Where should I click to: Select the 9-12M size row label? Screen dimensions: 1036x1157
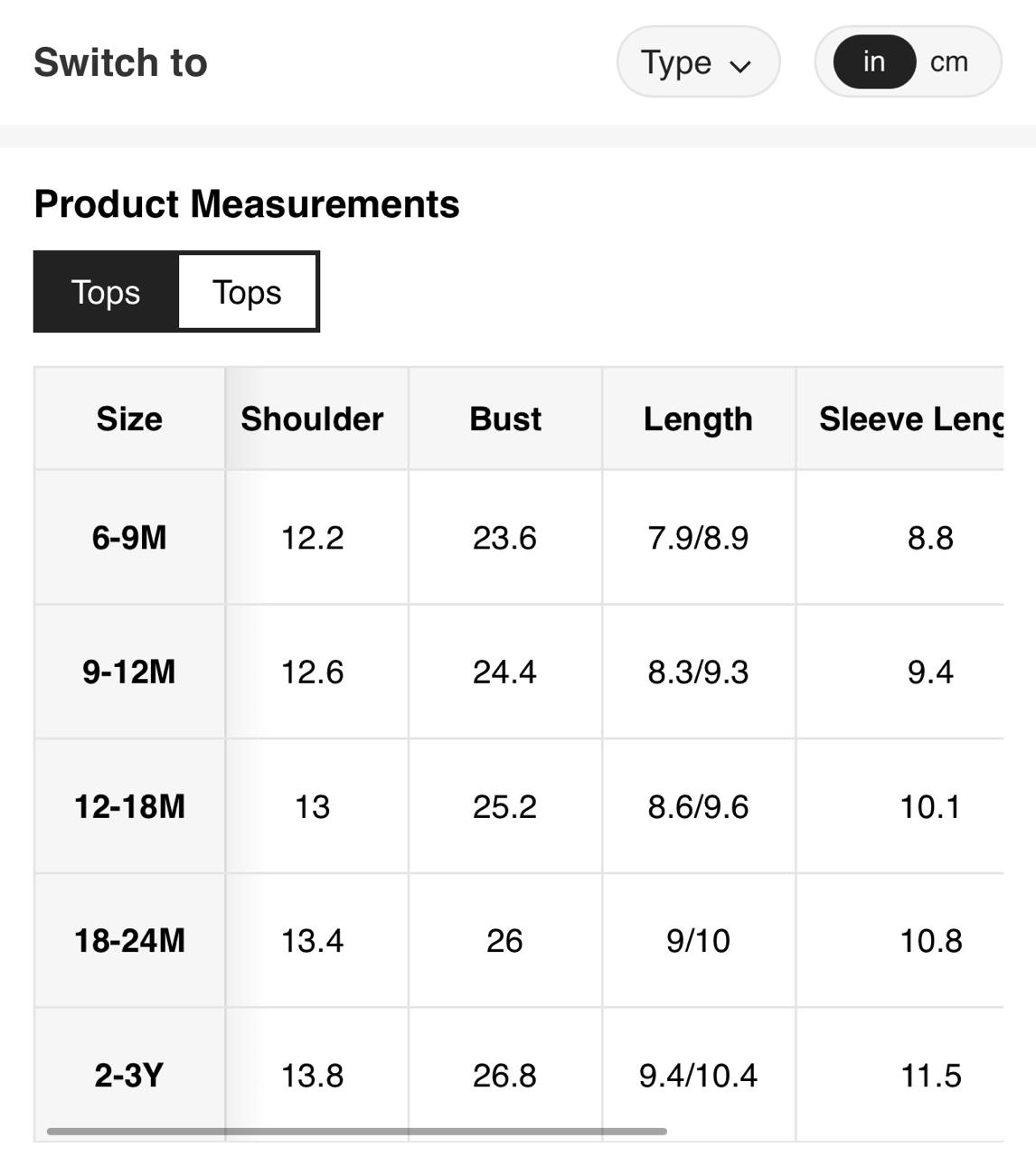129,672
